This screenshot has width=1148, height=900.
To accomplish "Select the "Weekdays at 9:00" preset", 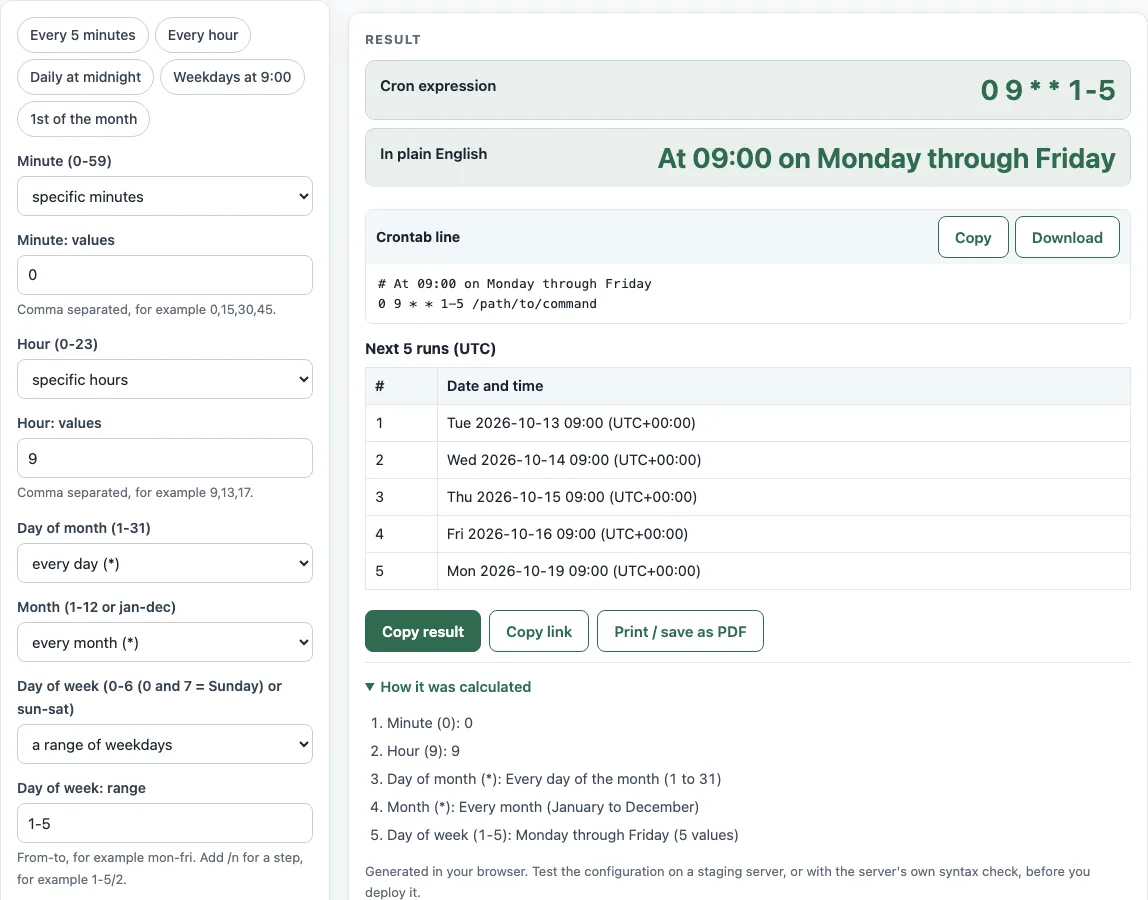I will pyautogui.click(x=232, y=77).
